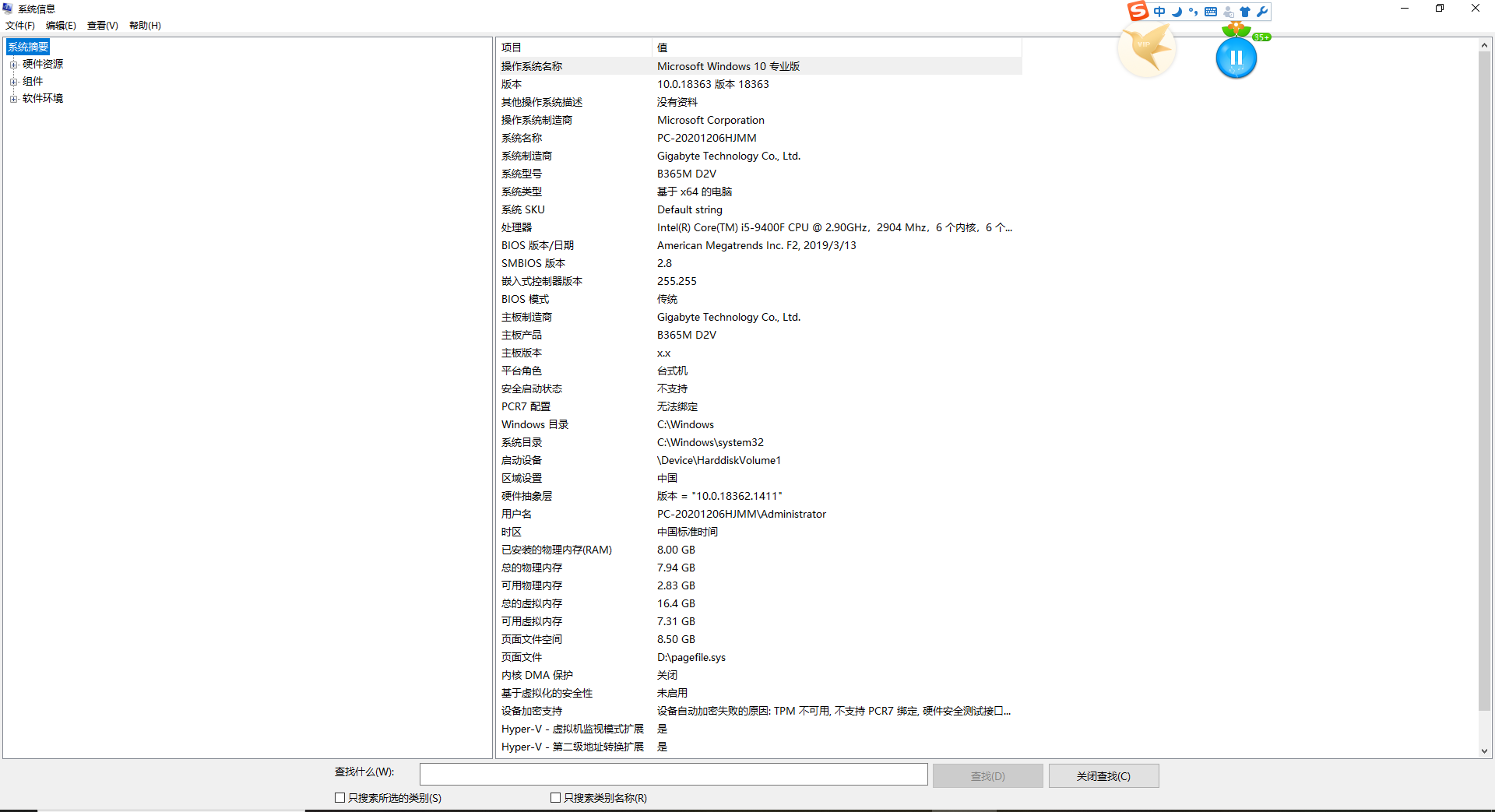The width and height of the screenshot is (1495, 812).
Task: Select the SMBIOS 版本 row label
Action: [x=533, y=263]
